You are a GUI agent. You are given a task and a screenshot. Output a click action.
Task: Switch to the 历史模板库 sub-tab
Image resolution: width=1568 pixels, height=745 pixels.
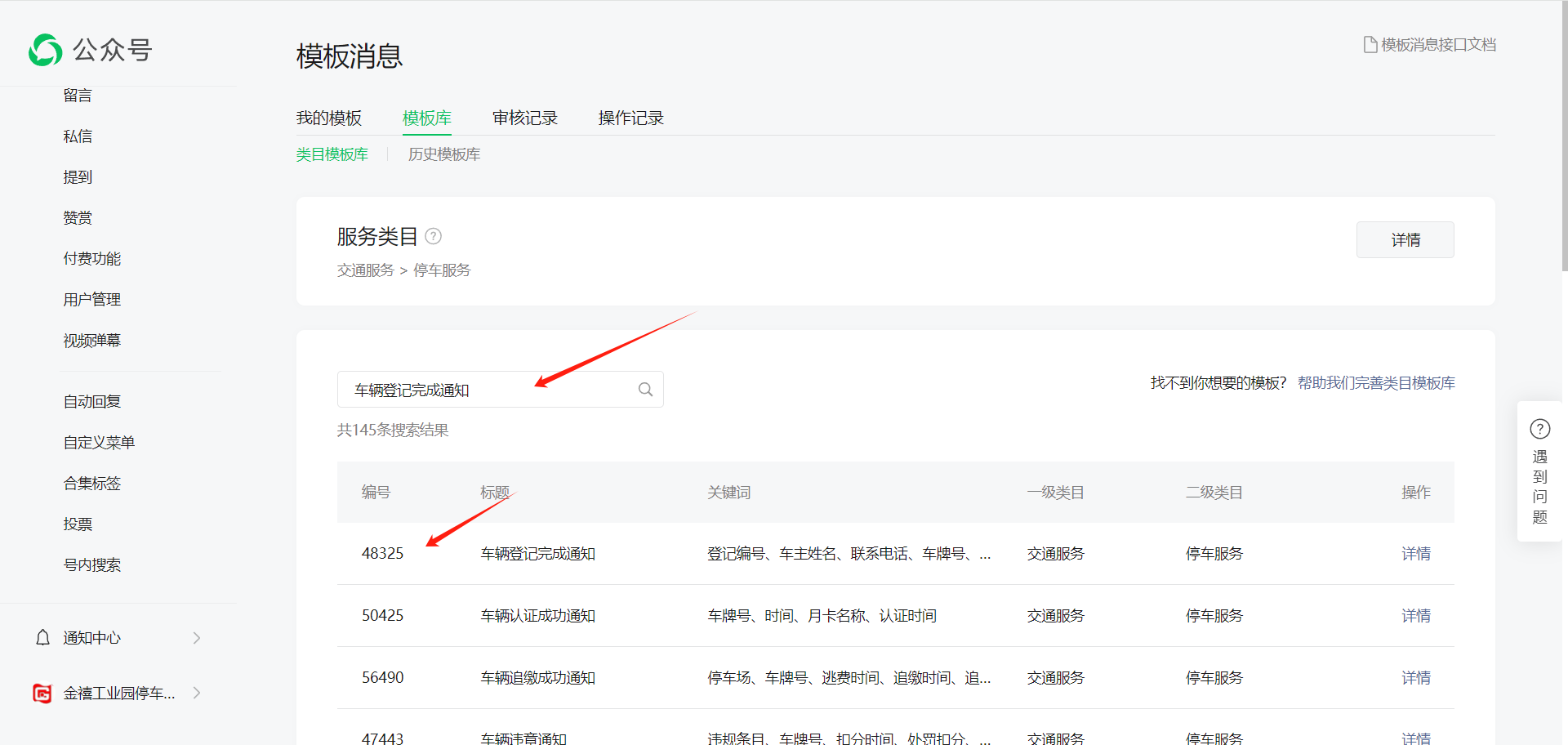444,154
